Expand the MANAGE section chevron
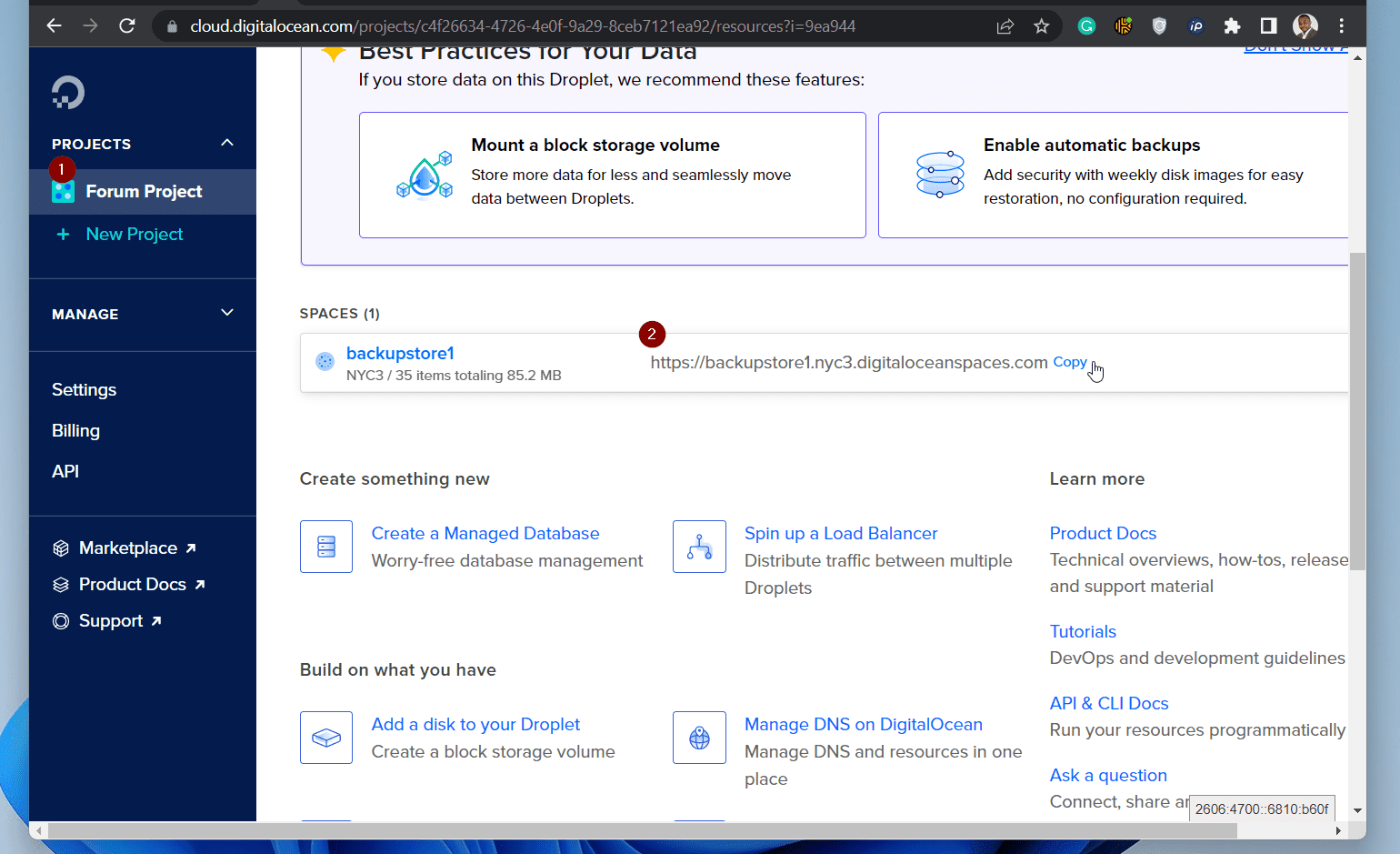The height and width of the screenshot is (854, 1400). point(227,313)
